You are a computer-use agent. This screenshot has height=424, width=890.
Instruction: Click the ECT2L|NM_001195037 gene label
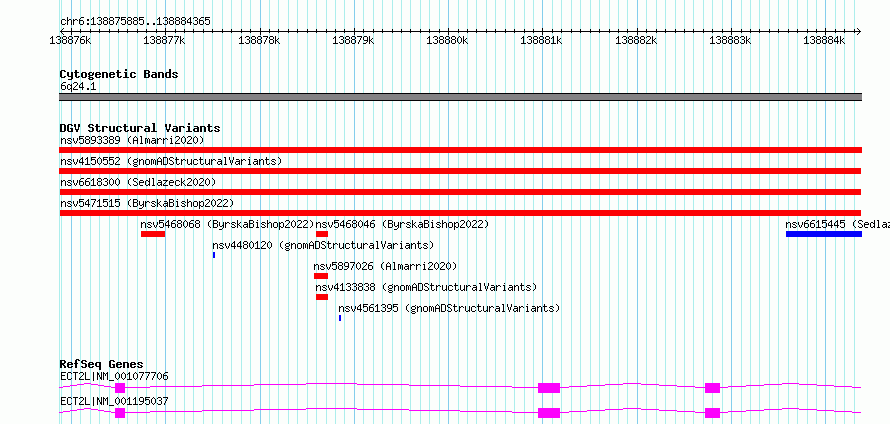[114, 401]
